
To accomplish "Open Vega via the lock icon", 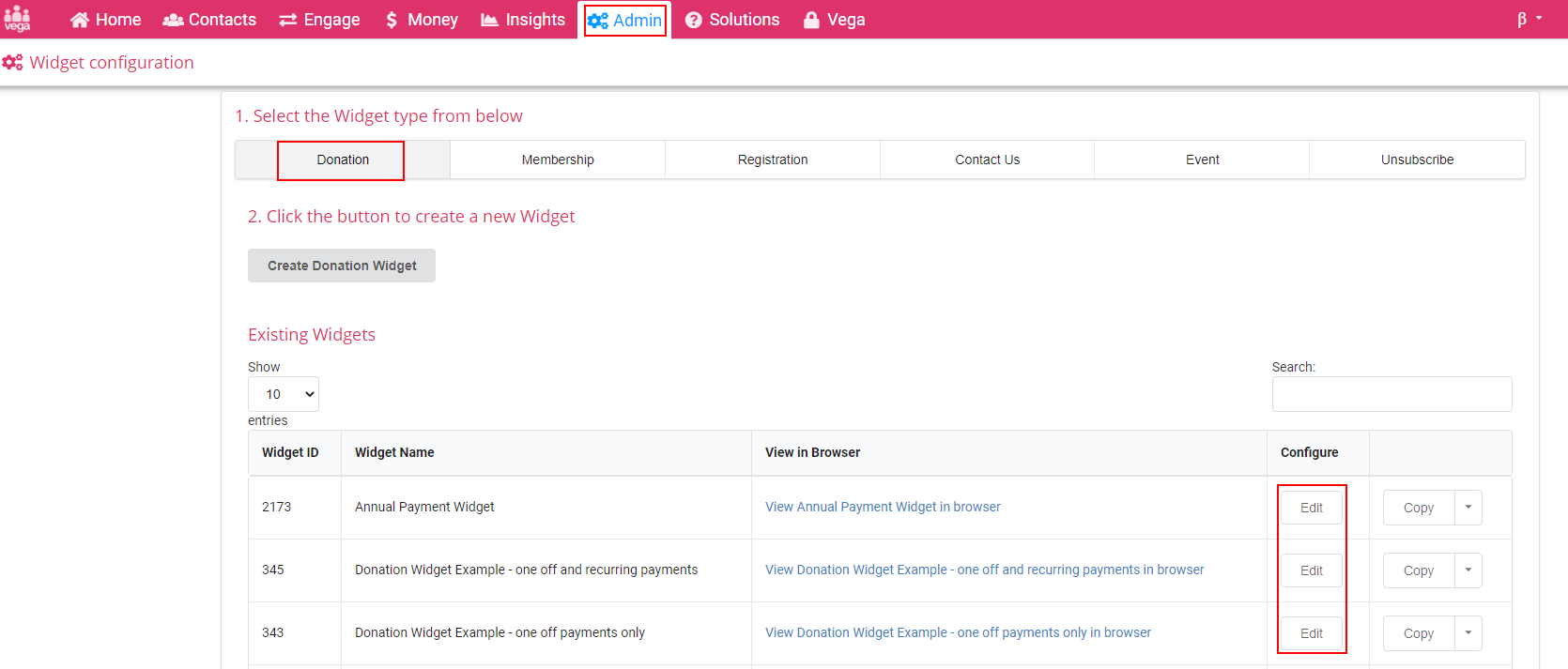I will click(811, 20).
